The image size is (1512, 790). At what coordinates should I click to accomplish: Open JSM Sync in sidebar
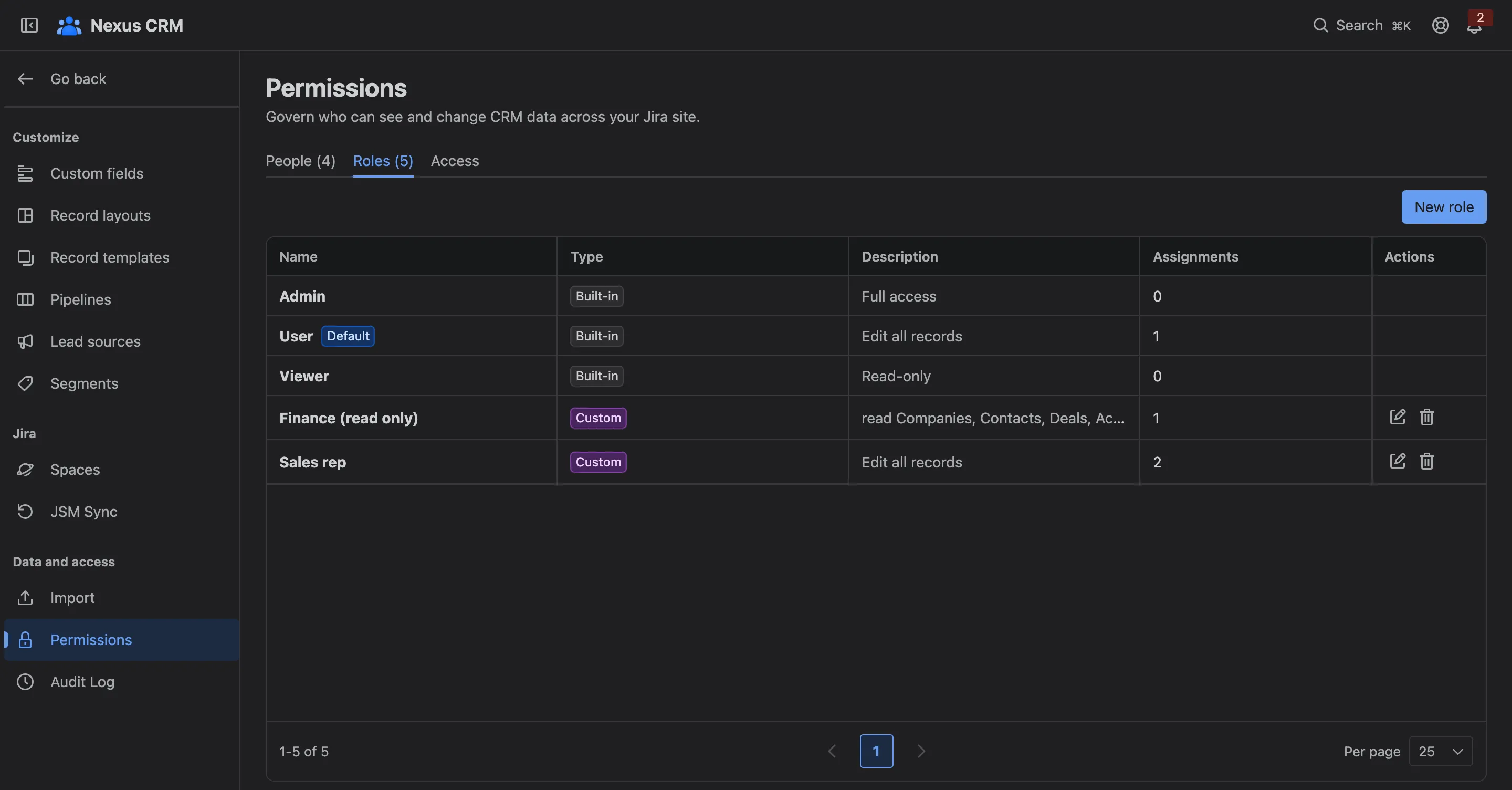point(121,512)
